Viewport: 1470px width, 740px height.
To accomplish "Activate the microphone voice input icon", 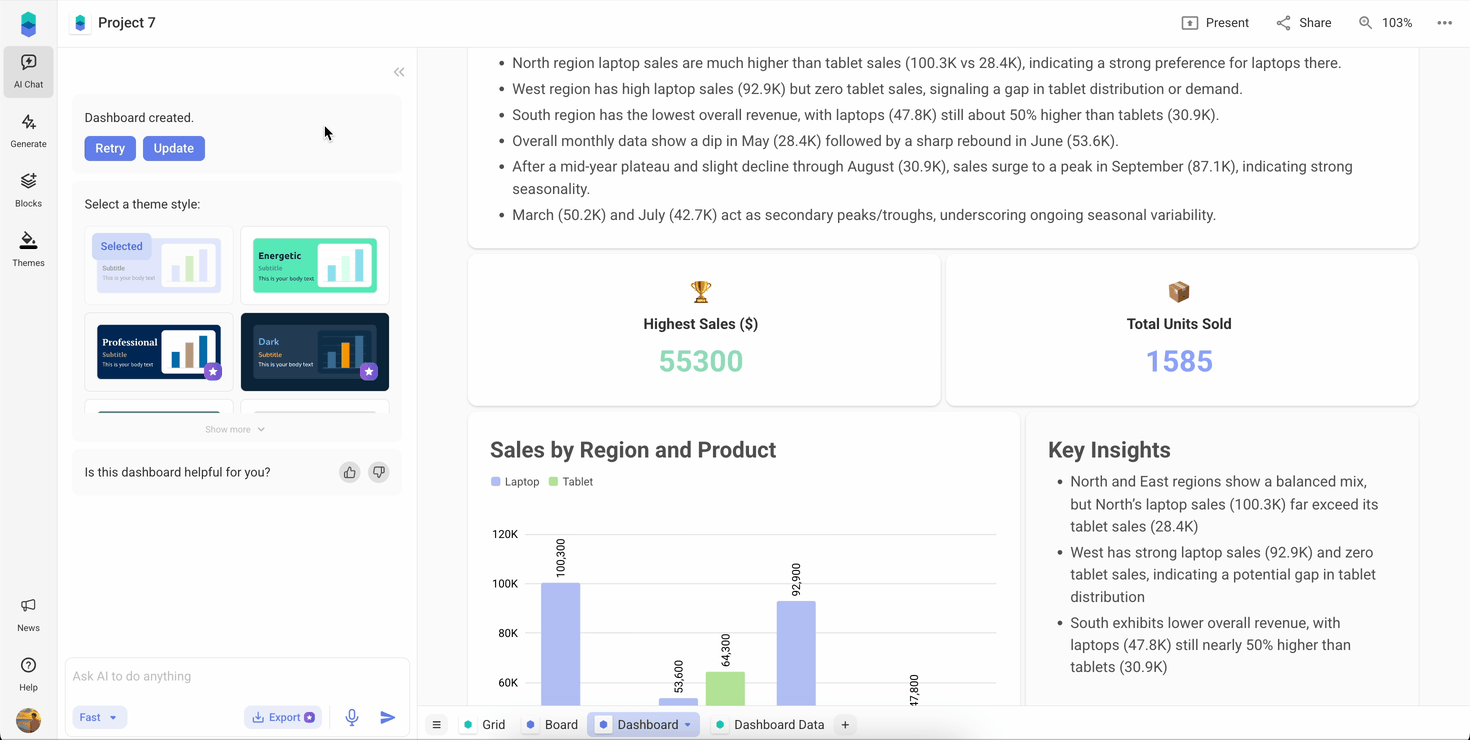I will pos(351,717).
